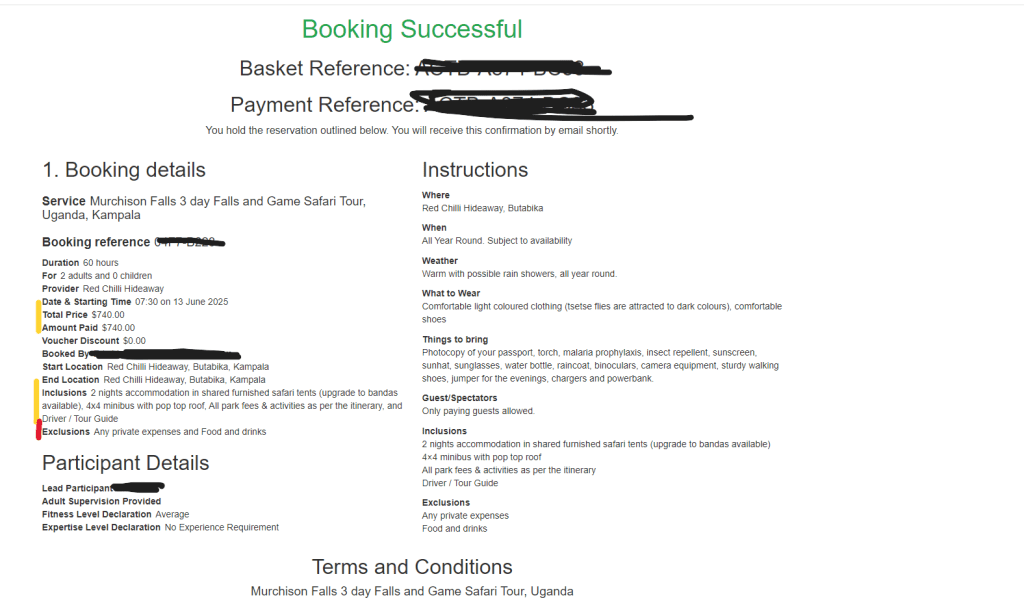Click the Voucher Discount $0.00 line
This screenshot has width=1024, height=598.
93,341
